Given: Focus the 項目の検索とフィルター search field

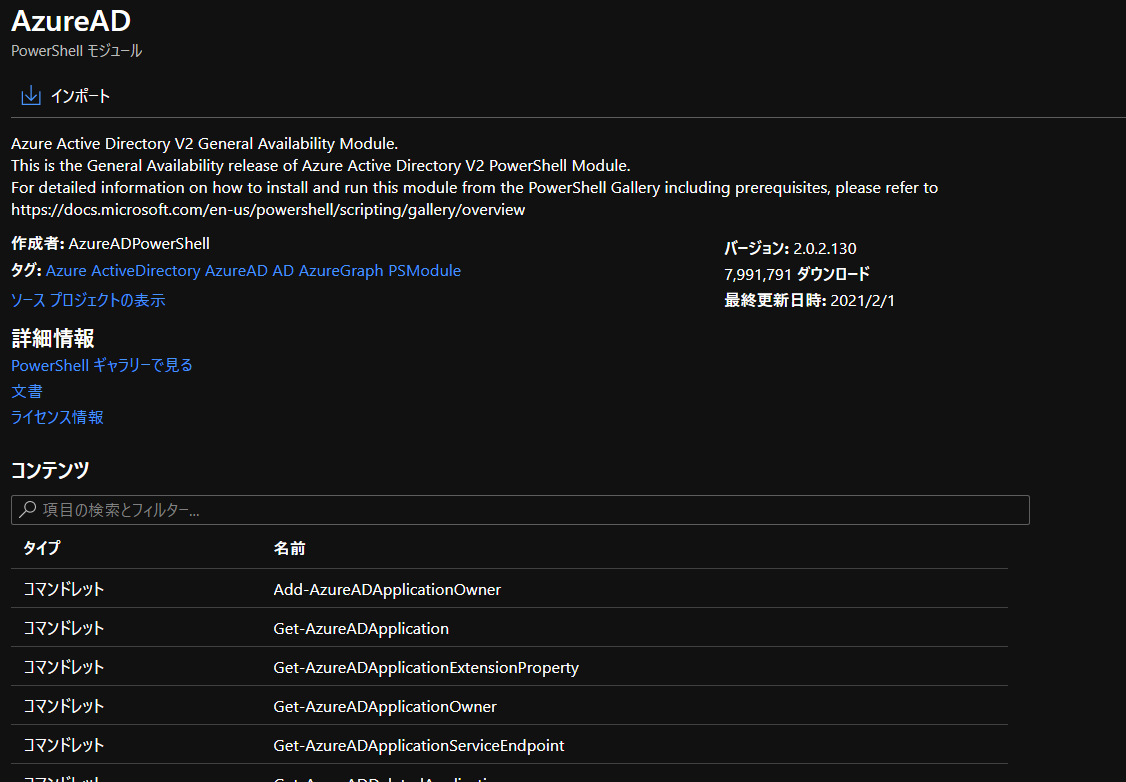Looking at the screenshot, I should (520, 510).
